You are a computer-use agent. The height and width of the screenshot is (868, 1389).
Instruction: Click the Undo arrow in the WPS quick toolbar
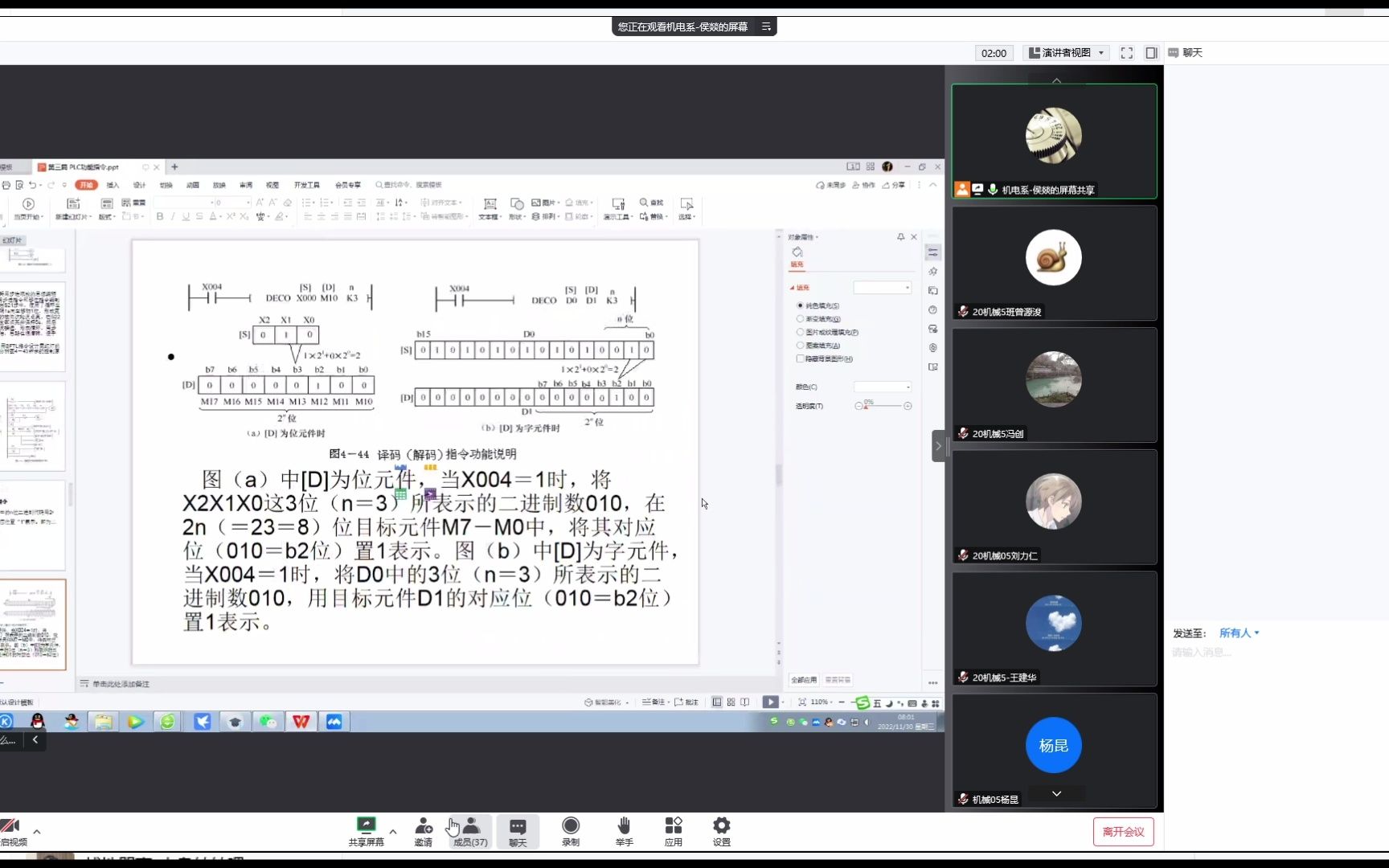[x=33, y=185]
